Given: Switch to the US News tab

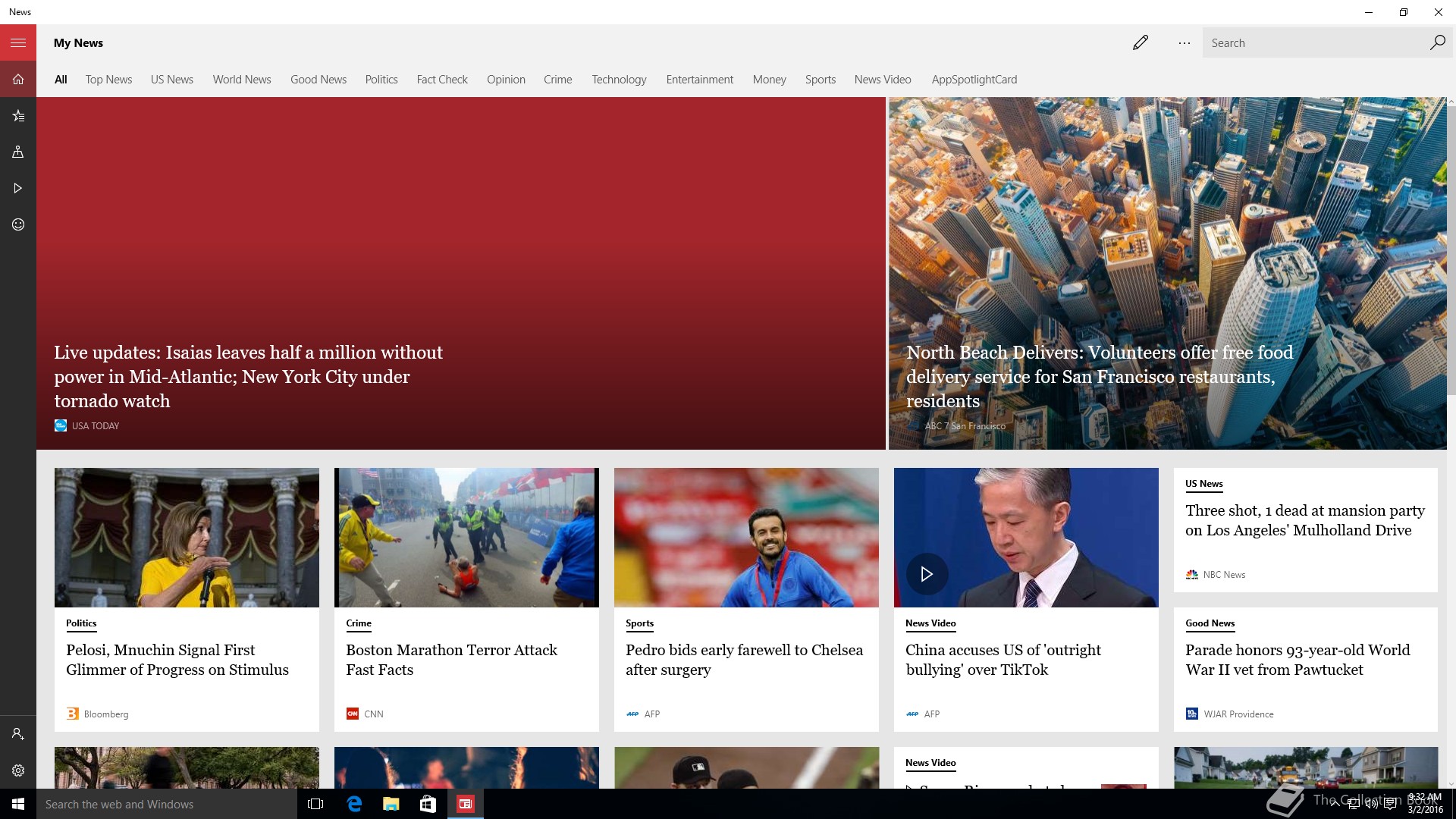Looking at the screenshot, I should coord(172,80).
